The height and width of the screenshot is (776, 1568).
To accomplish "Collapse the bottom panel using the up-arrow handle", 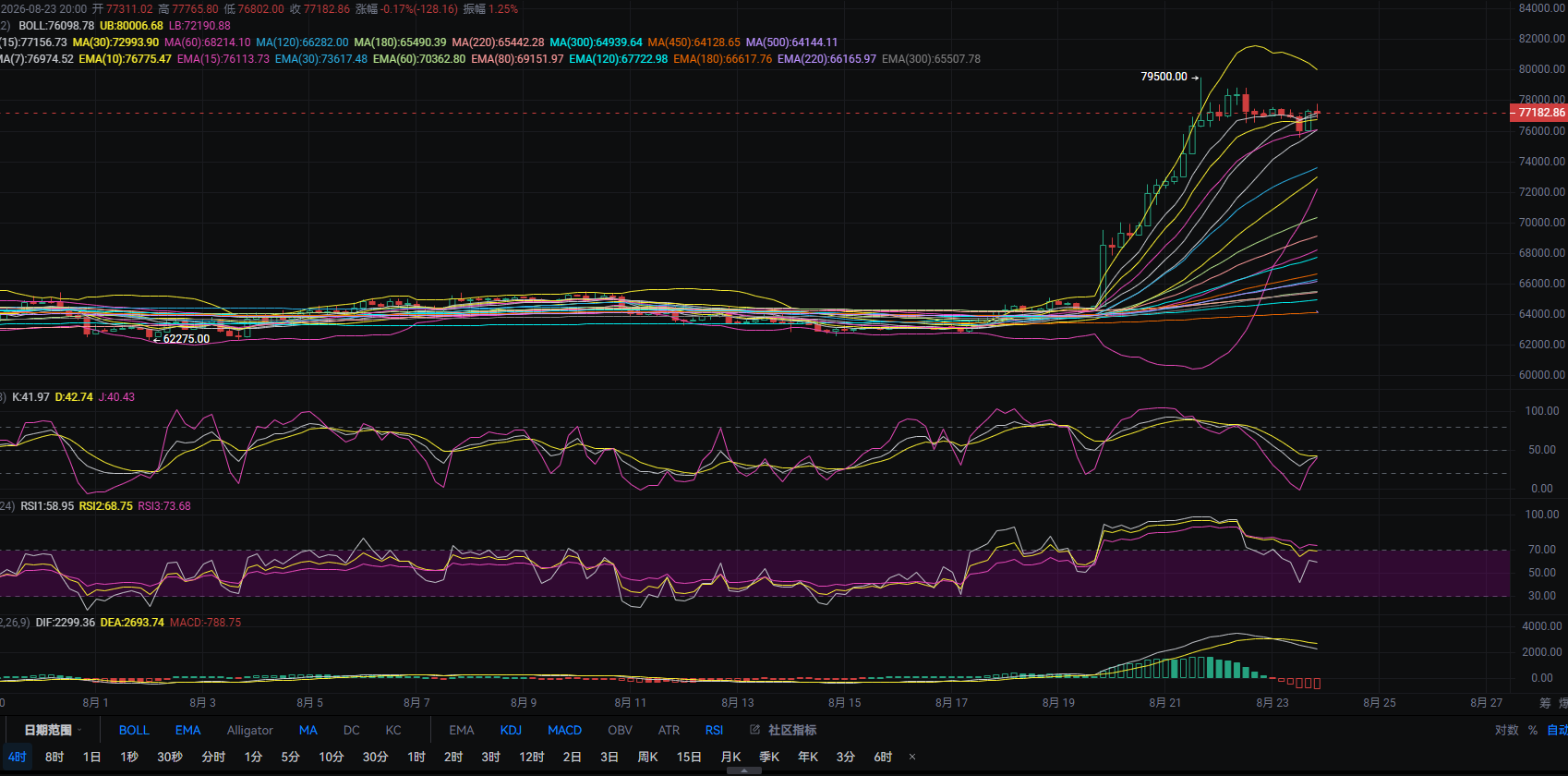I will point(744,770).
